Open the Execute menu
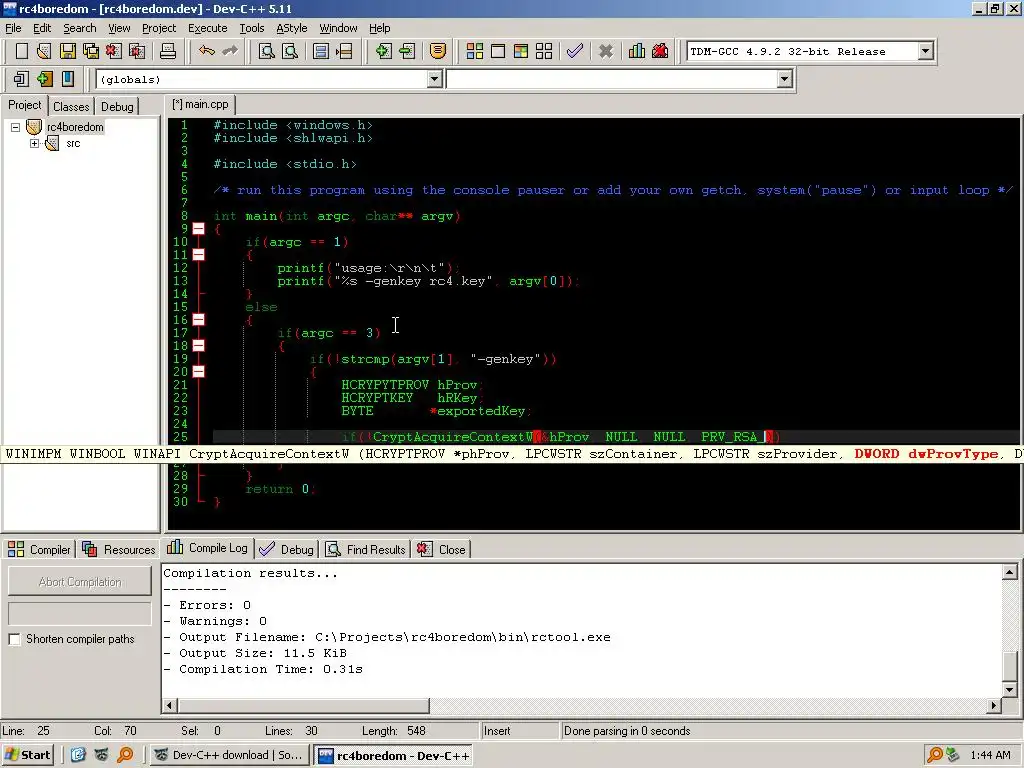Screen dimensions: 1024x768 pyautogui.click(x=208, y=28)
